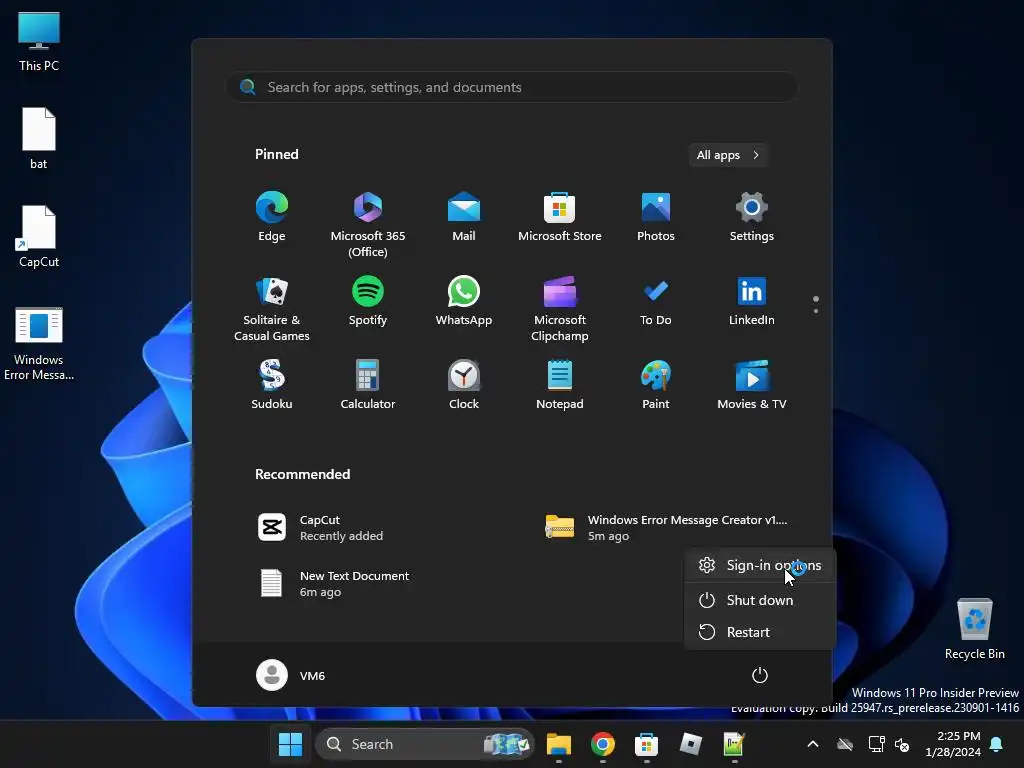The width and height of the screenshot is (1024, 768).
Task: Select the bat file on desktop
Action: [39, 138]
